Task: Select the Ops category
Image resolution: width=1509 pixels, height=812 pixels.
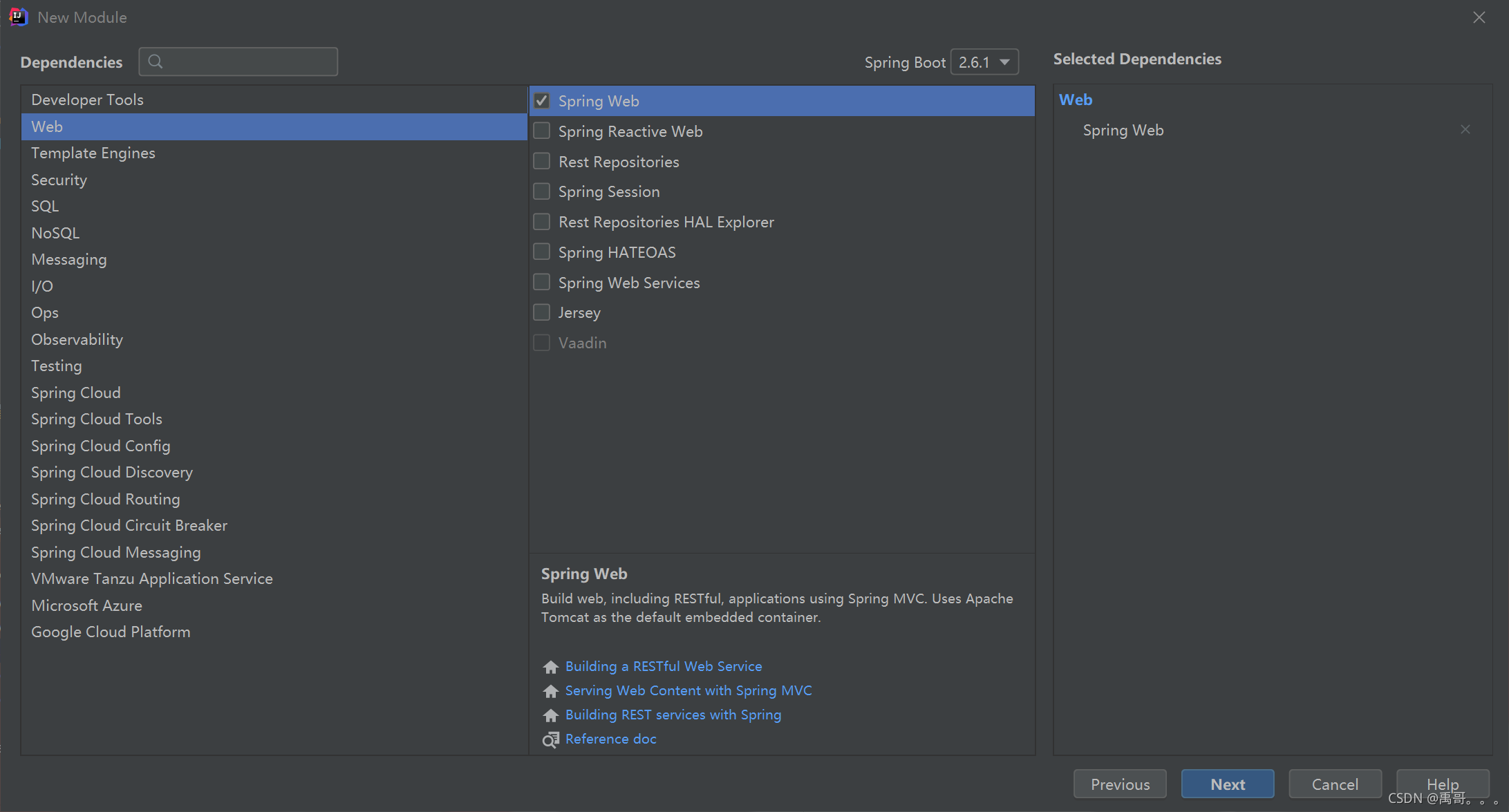Action: click(x=274, y=312)
